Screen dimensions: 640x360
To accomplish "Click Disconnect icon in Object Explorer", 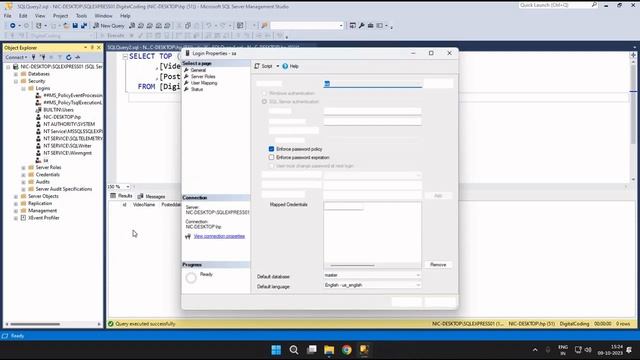I will coord(42,57).
